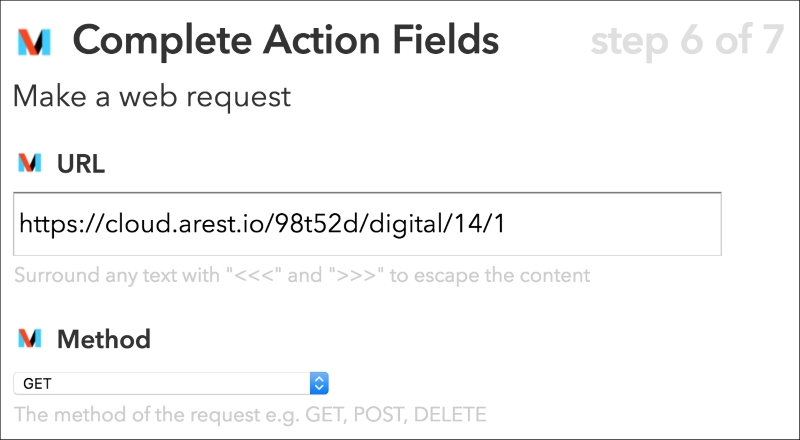Focus the URL input field
This screenshot has height=440, width=800.
click(367, 224)
